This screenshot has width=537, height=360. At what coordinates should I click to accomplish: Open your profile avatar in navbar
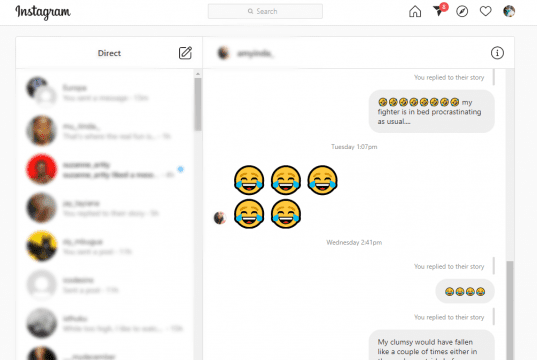[509, 11]
